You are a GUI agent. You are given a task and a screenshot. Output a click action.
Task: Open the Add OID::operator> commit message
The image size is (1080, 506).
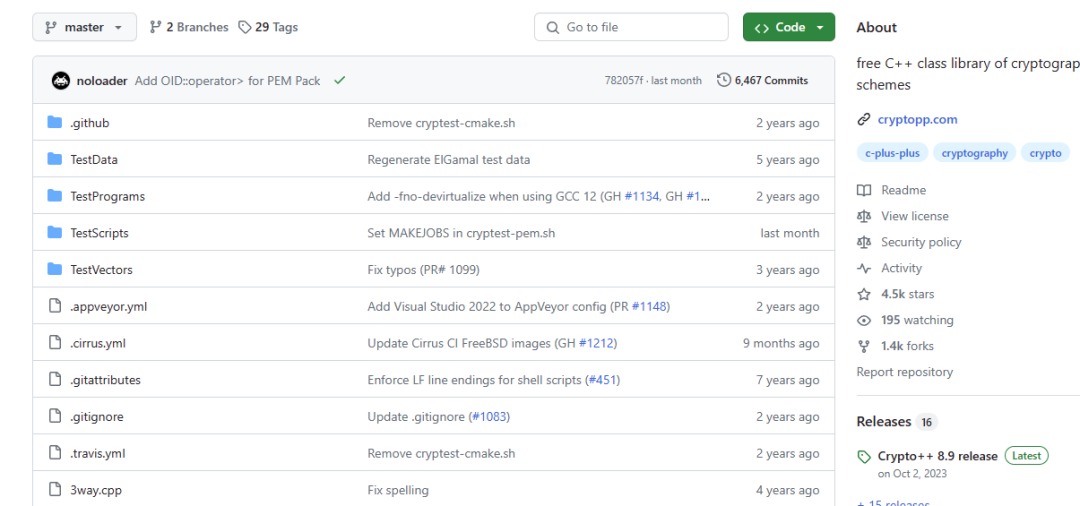click(x=227, y=81)
